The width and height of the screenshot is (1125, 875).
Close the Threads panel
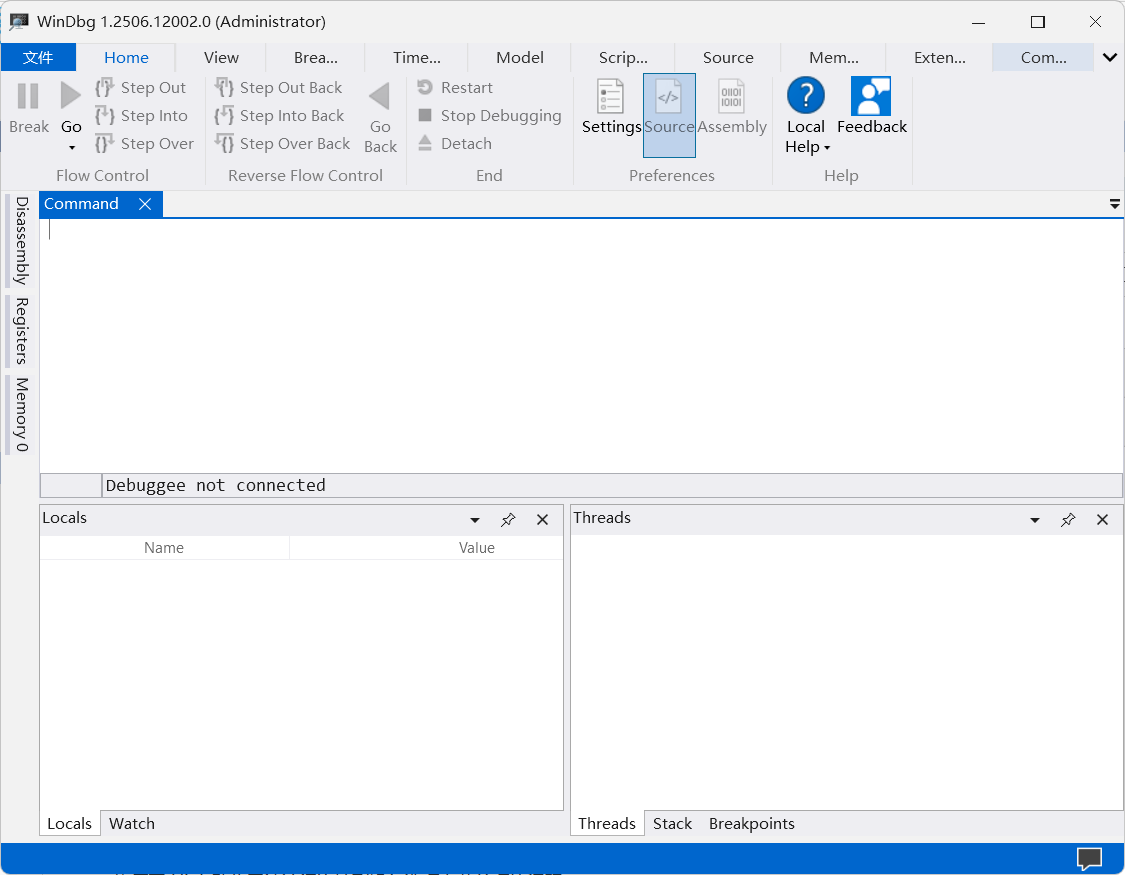1102,520
